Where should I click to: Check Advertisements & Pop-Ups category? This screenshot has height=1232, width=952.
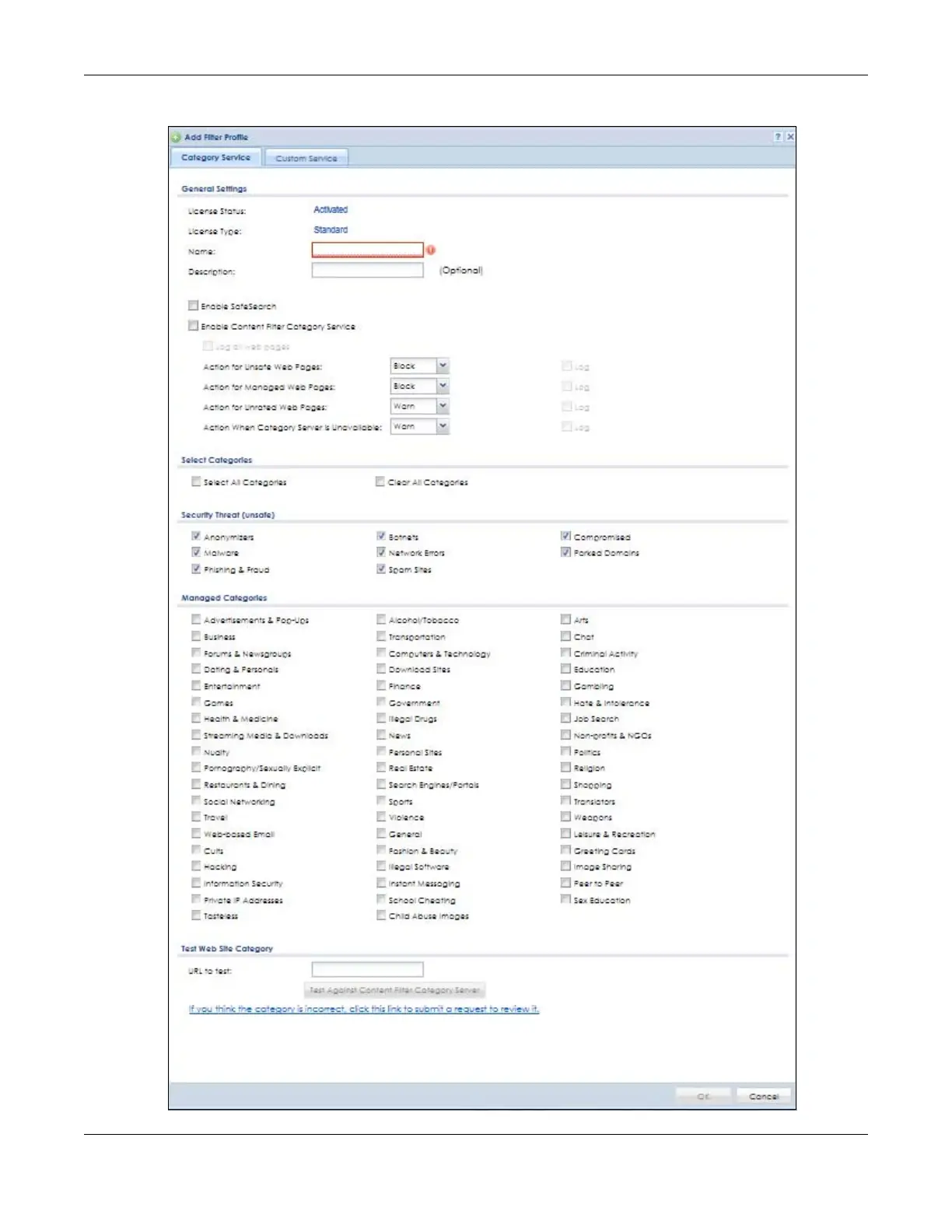[x=196, y=619]
